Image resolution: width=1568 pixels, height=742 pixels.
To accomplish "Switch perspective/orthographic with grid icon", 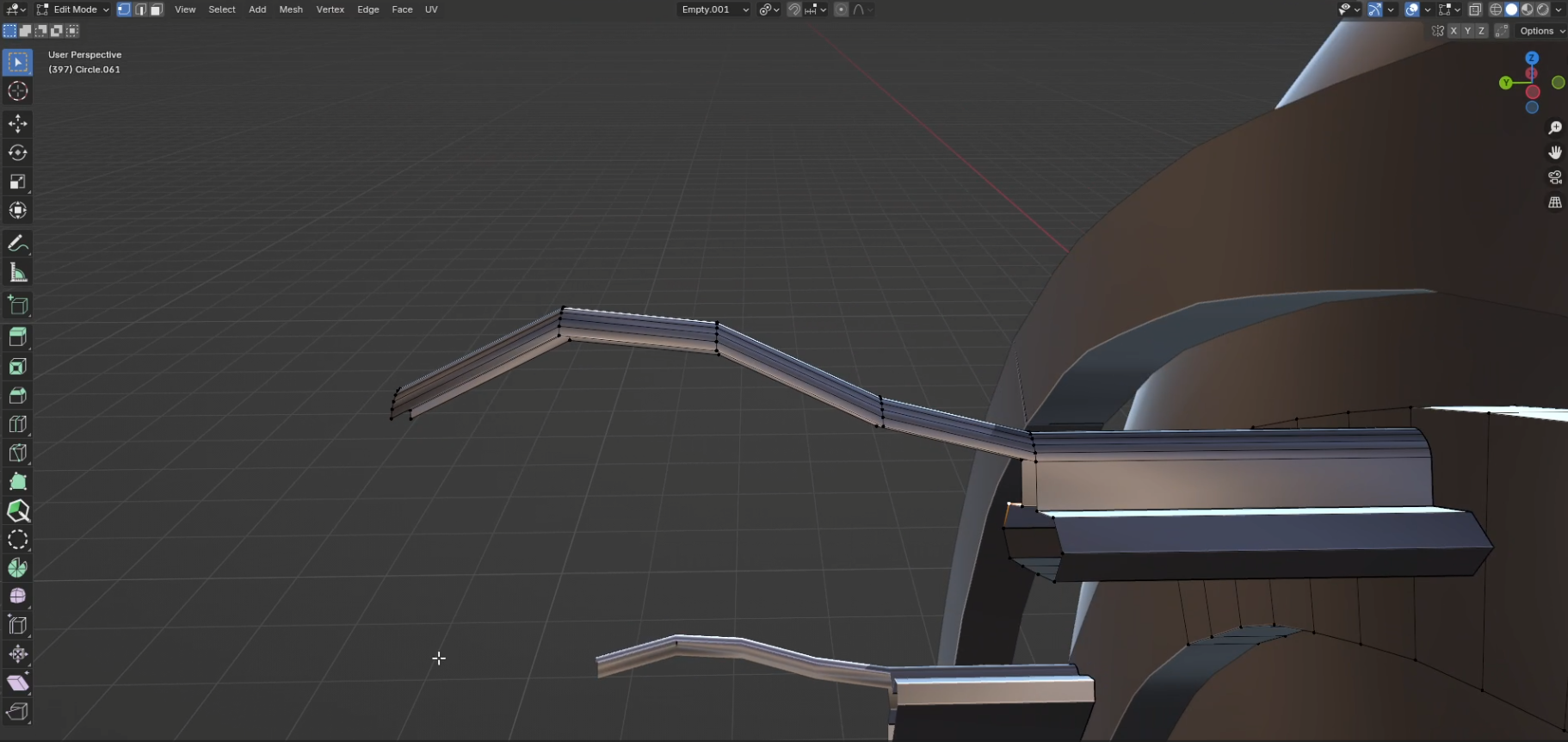I will (1555, 202).
